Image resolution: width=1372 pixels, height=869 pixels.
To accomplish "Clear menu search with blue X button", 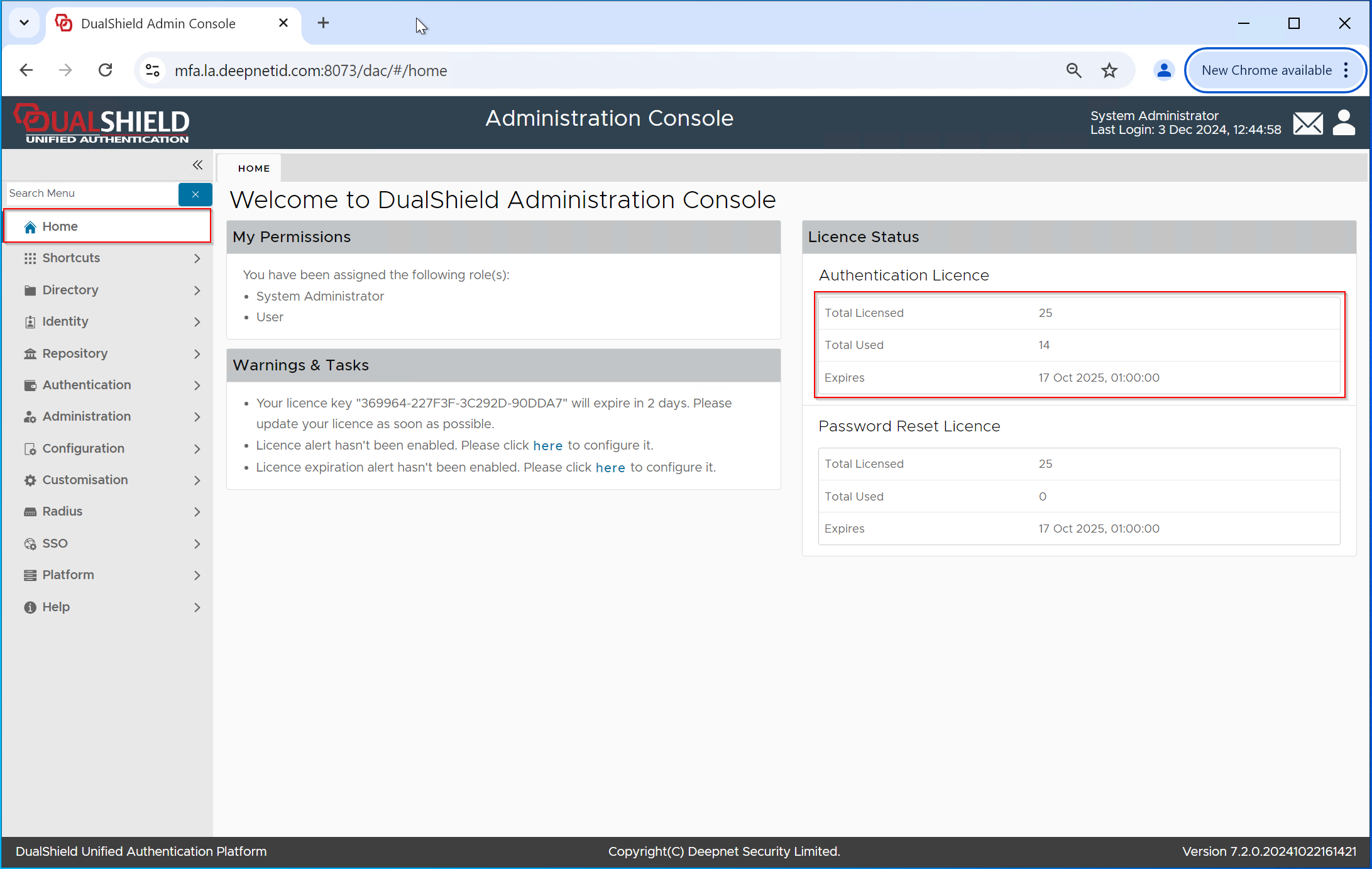I will point(195,194).
